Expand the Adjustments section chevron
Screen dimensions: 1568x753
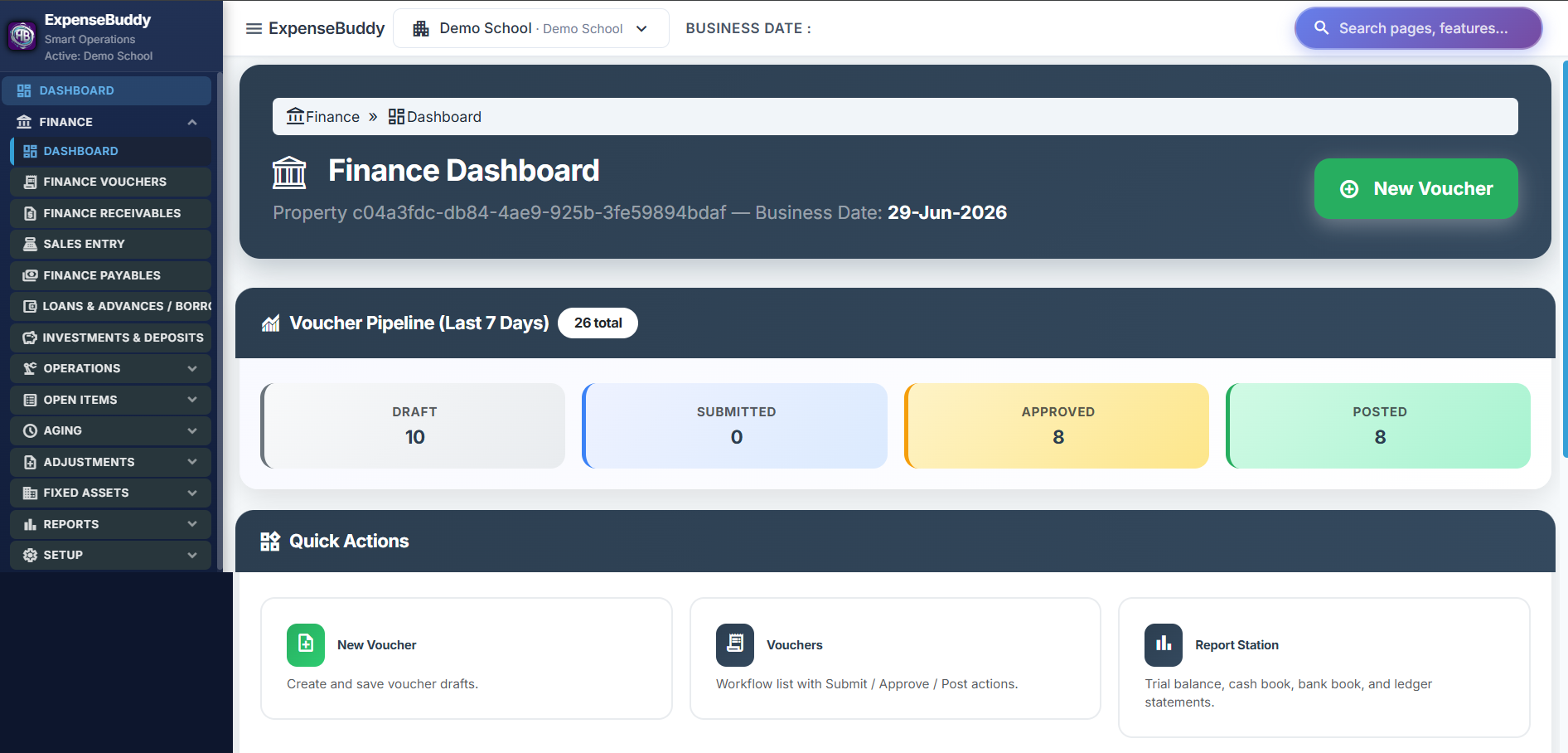coord(192,462)
